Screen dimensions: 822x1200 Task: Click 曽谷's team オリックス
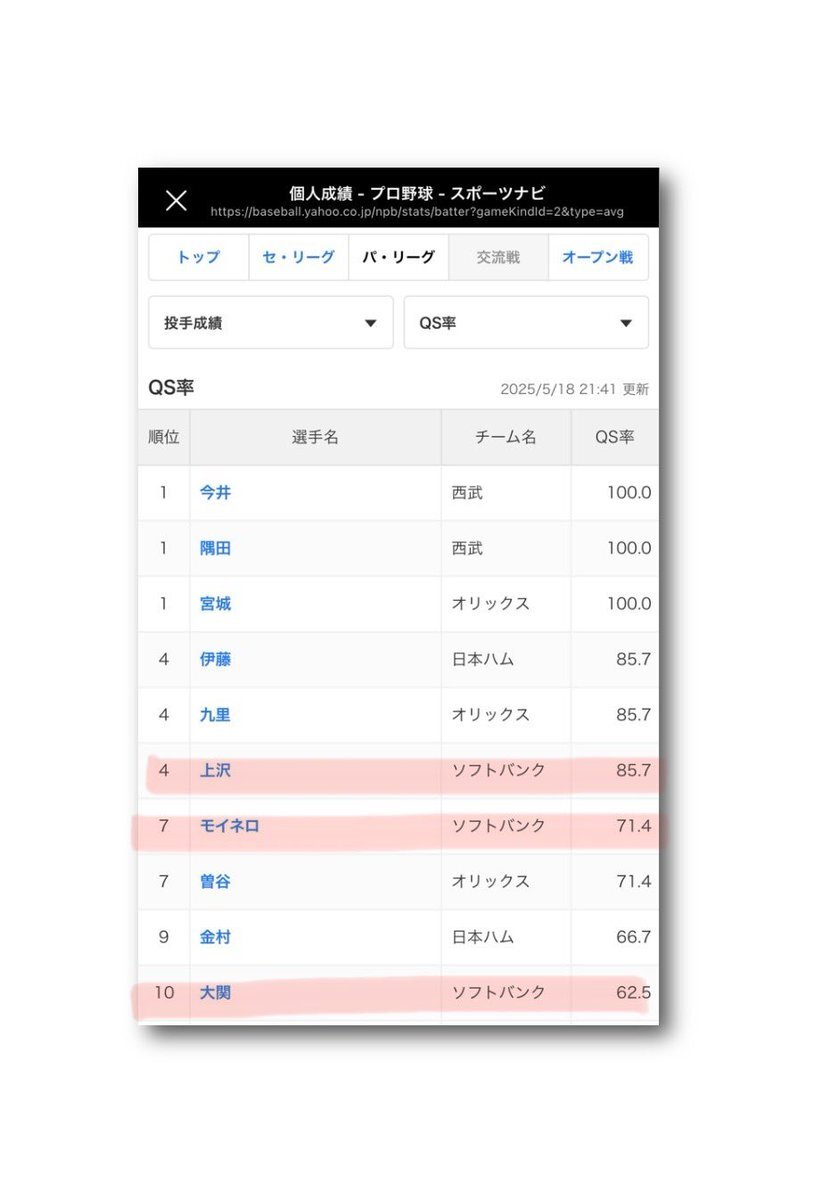[490, 882]
